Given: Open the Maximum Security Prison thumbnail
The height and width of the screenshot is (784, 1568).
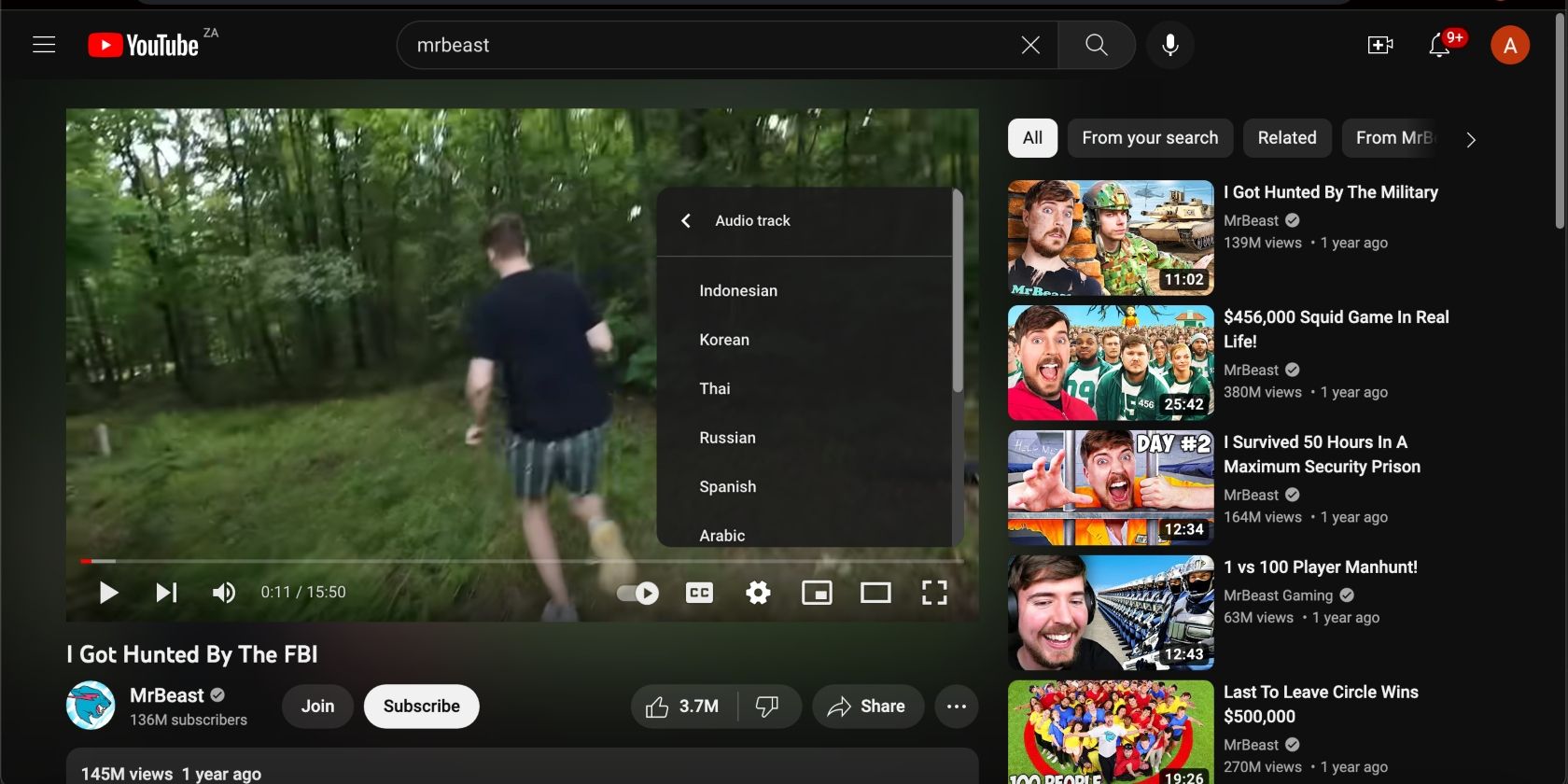Looking at the screenshot, I should (1111, 488).
